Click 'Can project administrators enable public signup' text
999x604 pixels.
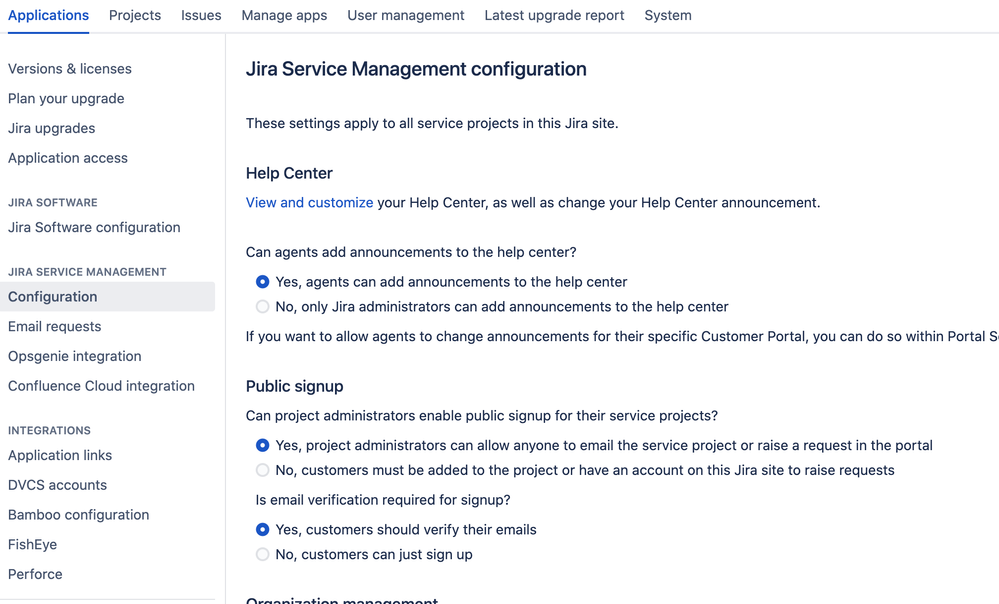click(x=482, y=416)
